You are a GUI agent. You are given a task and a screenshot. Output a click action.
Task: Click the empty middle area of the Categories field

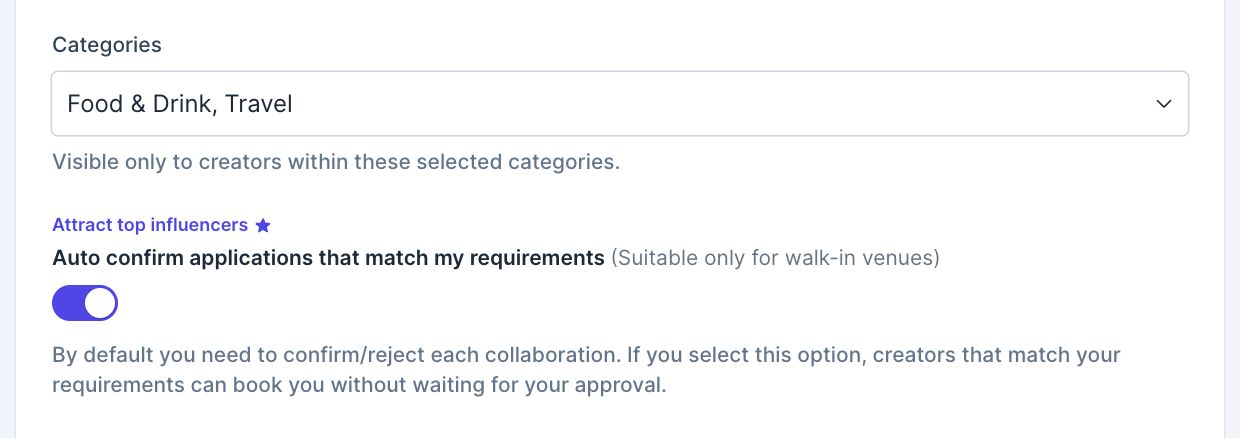click(700, 103)
